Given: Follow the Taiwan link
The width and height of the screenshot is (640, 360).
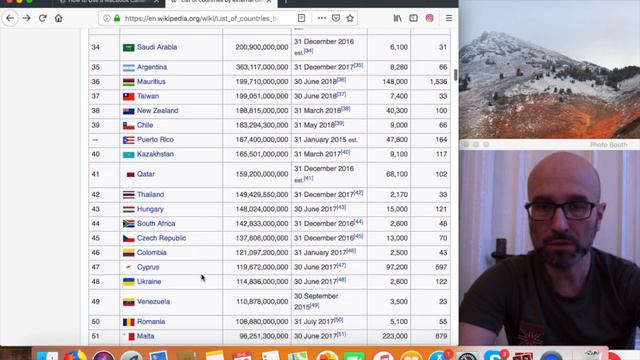Looking at the screenshot, I should pos(148,96).
